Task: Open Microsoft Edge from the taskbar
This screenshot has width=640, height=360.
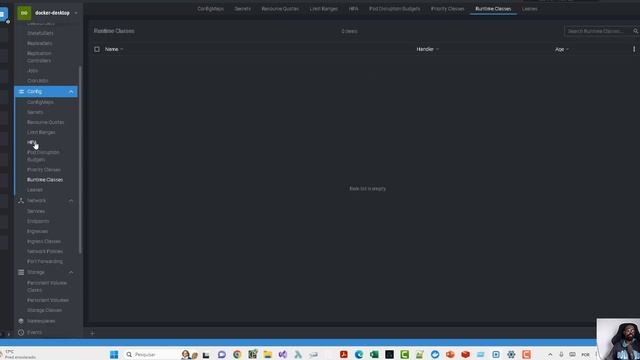Action: [x=359, y=354]
